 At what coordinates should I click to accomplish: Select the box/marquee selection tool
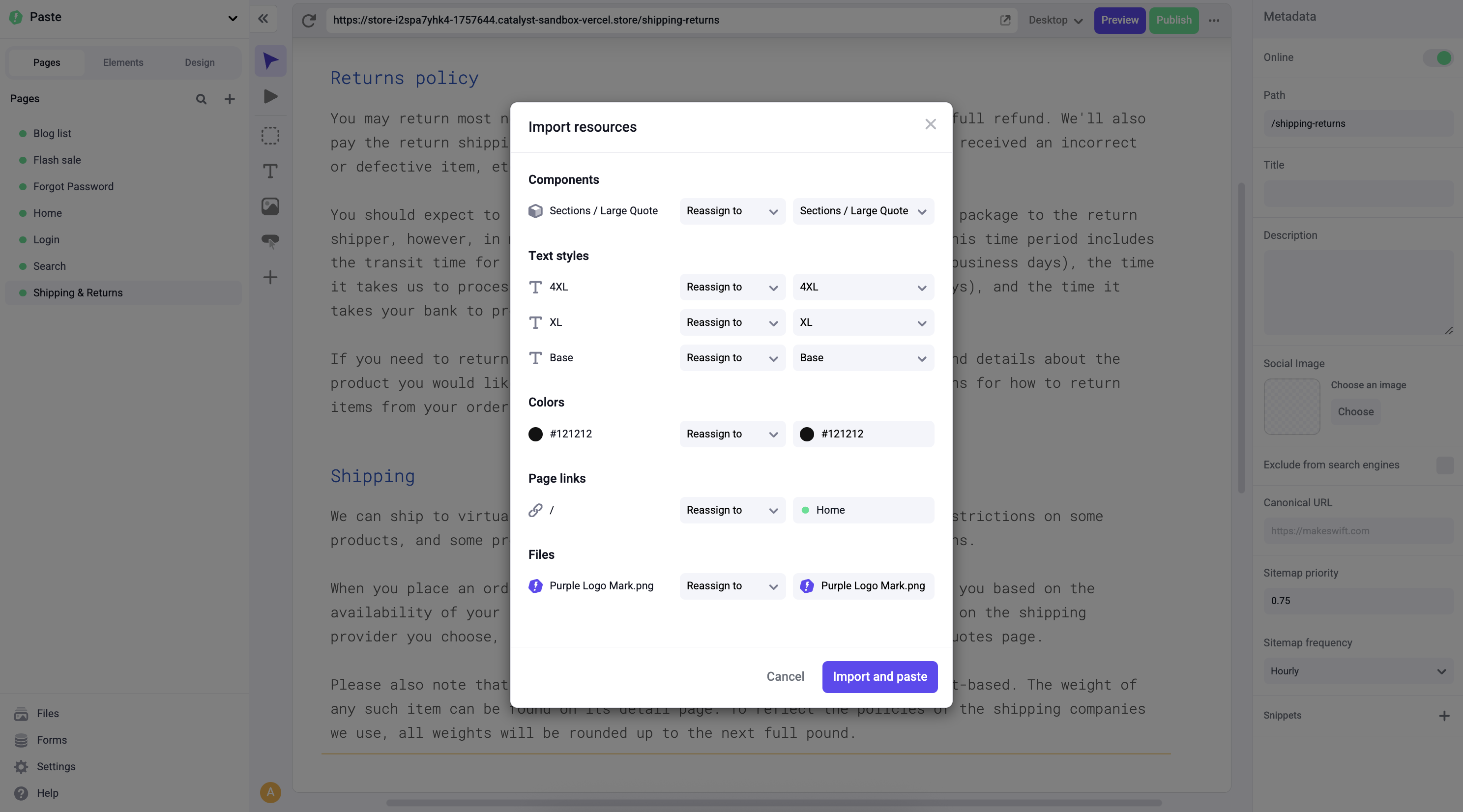(x=270, y=135)
